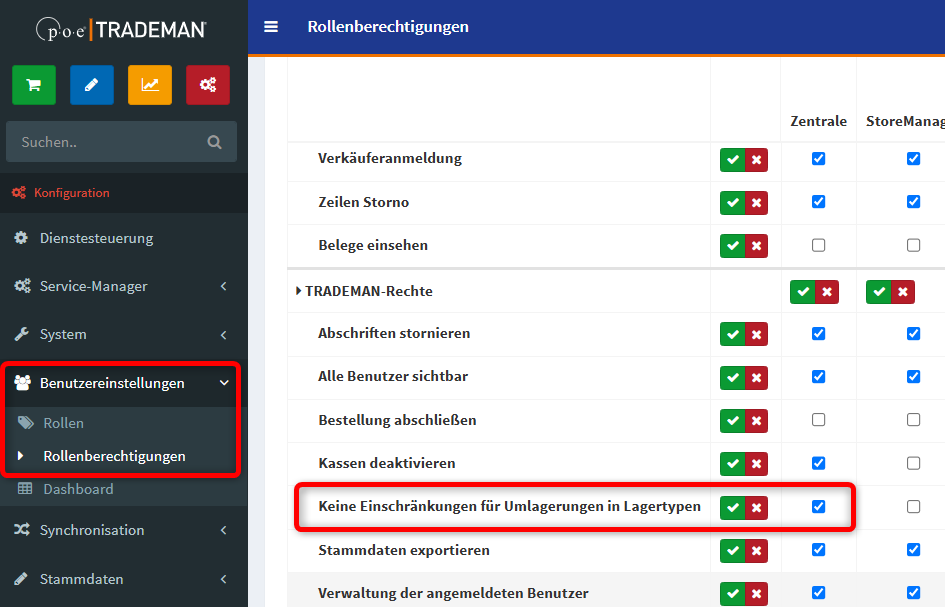Uncheck Keine Einschränkungen für Umlagerungen Zentrale checkbox
945x607 pixels.
coord(819,507)
